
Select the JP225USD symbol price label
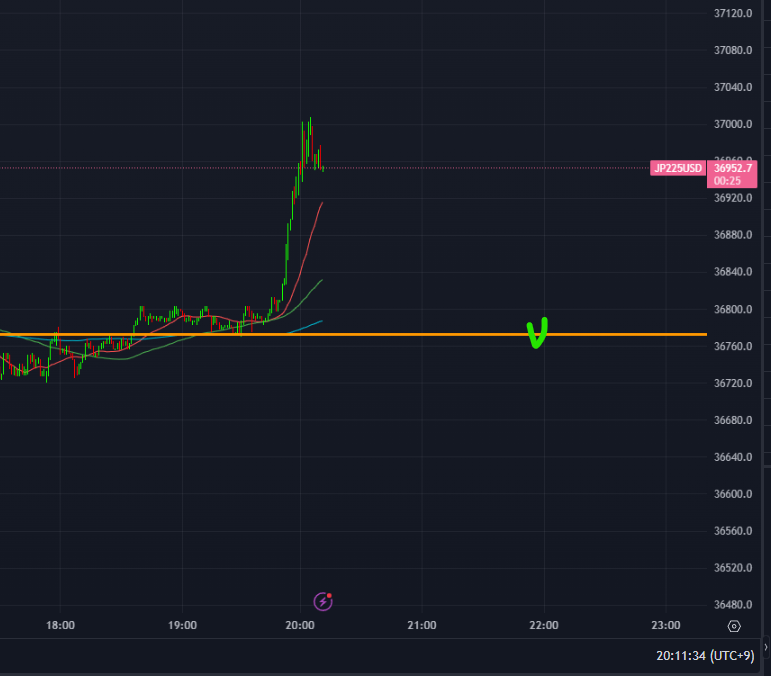click(678, 168)
